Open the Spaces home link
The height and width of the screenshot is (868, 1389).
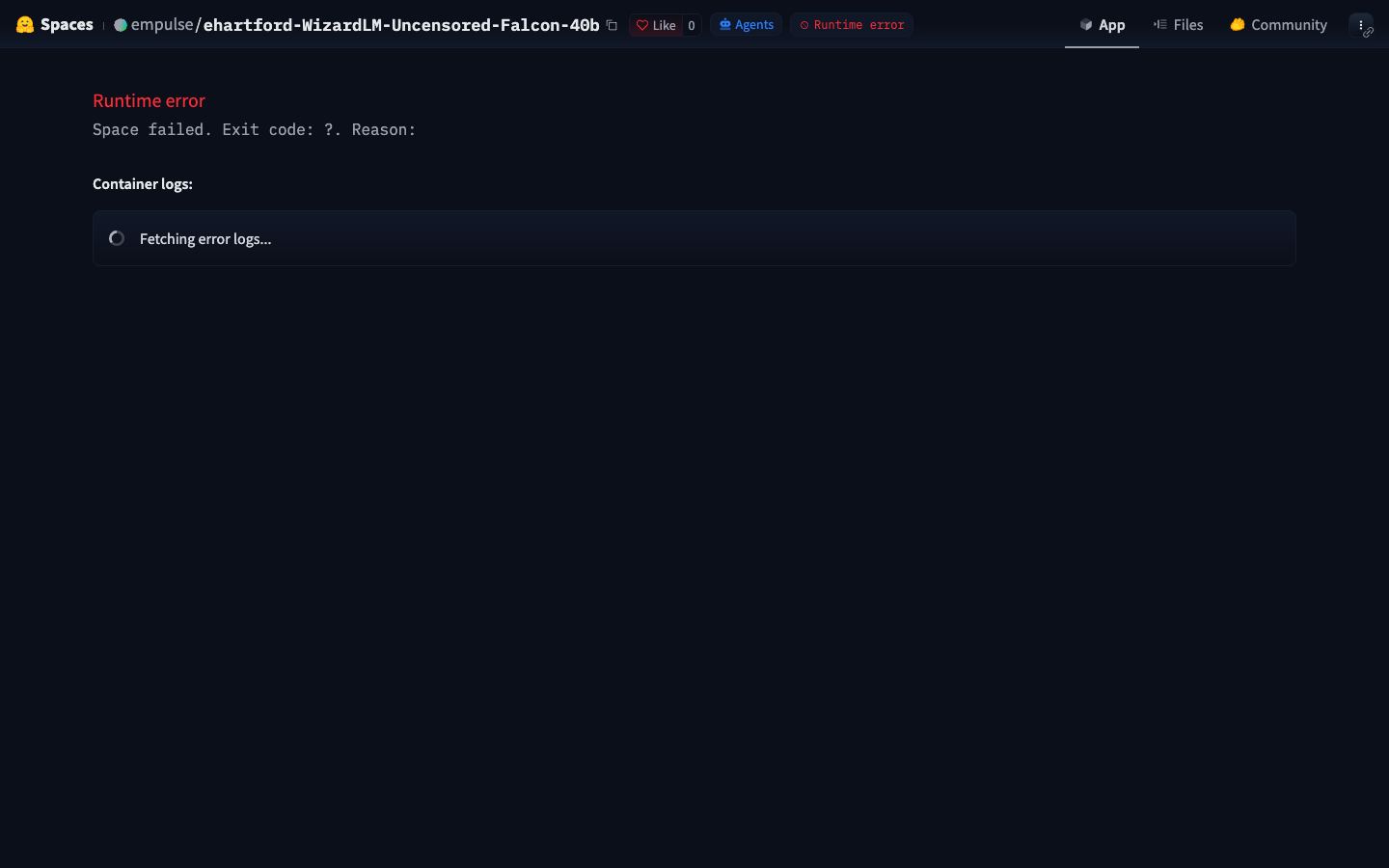(x=67, y=25)
